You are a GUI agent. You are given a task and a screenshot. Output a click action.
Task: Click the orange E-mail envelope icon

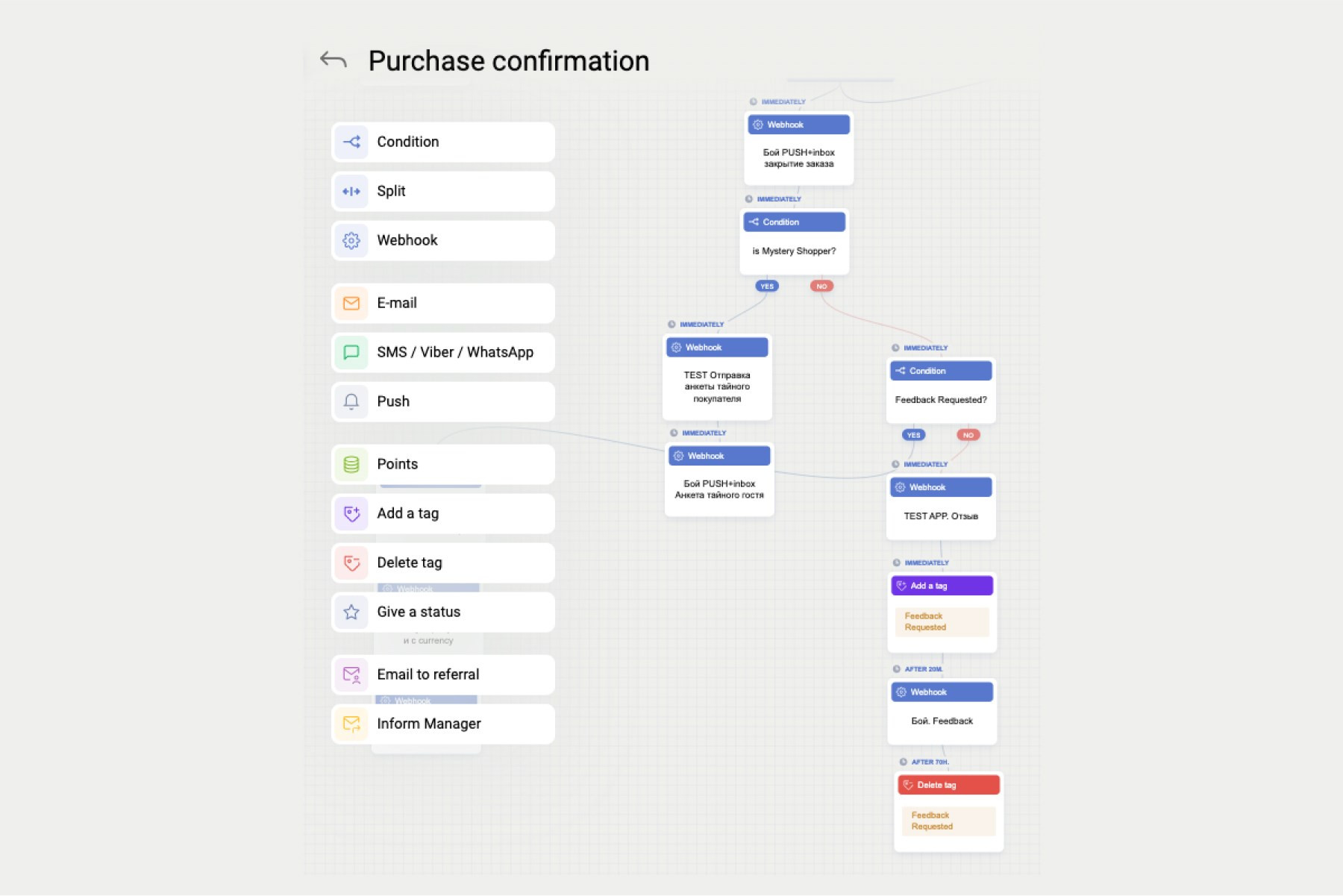[x=351, y=304]
